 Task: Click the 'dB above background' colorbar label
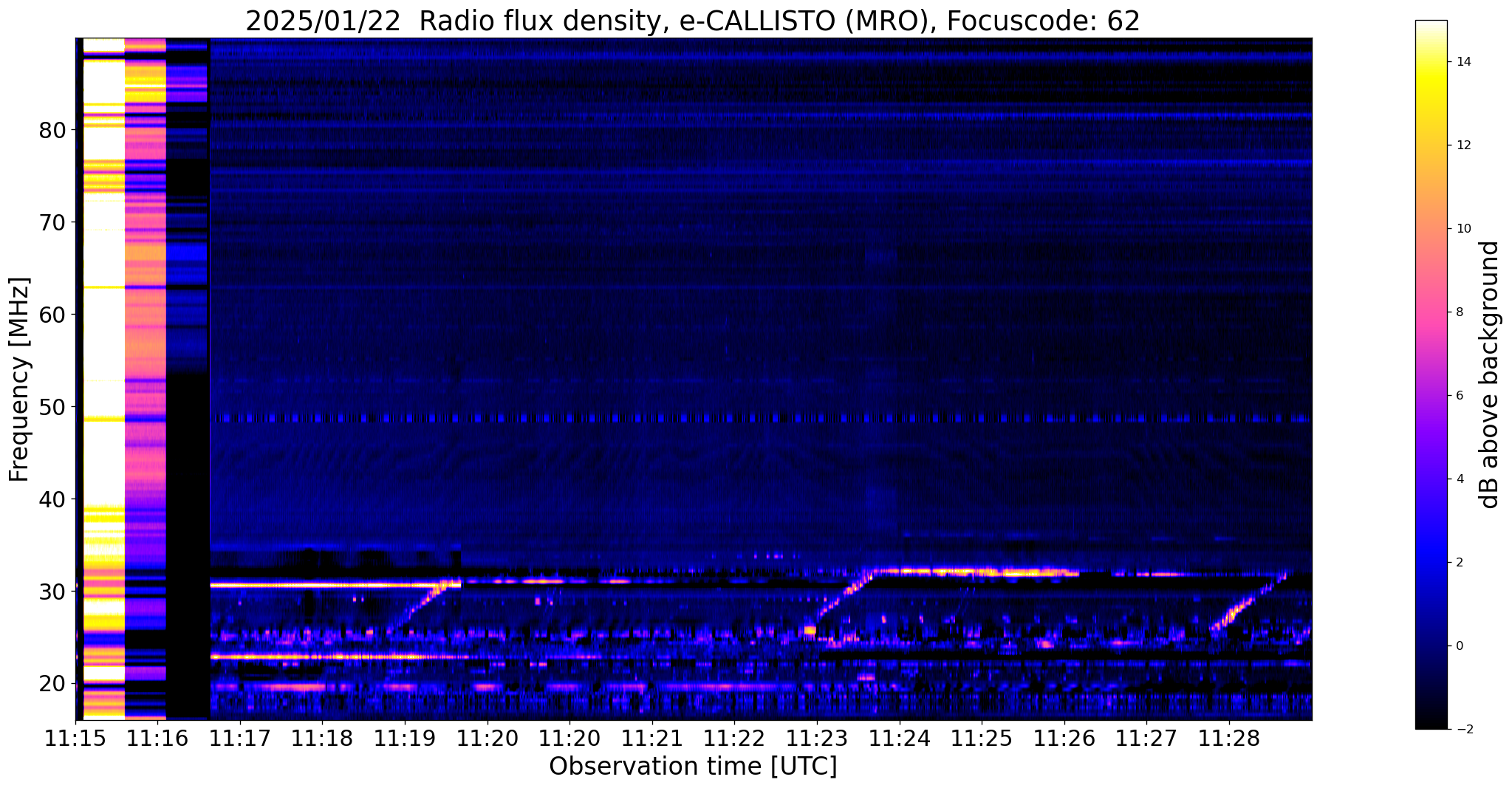click(1490, 374)
